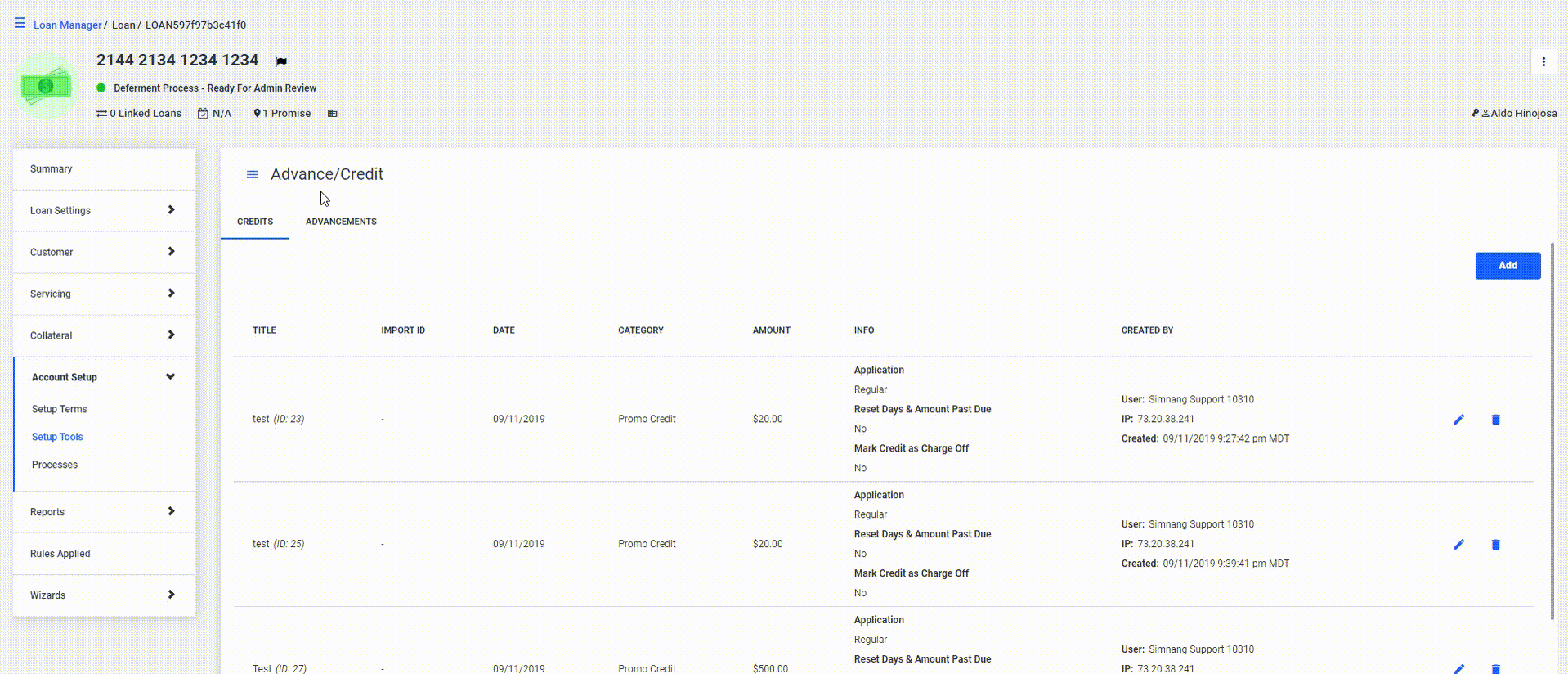The height and width of the screenshot is (674, 1568).
Task: Switch to the Credits tab
Action: click(255, 222)
